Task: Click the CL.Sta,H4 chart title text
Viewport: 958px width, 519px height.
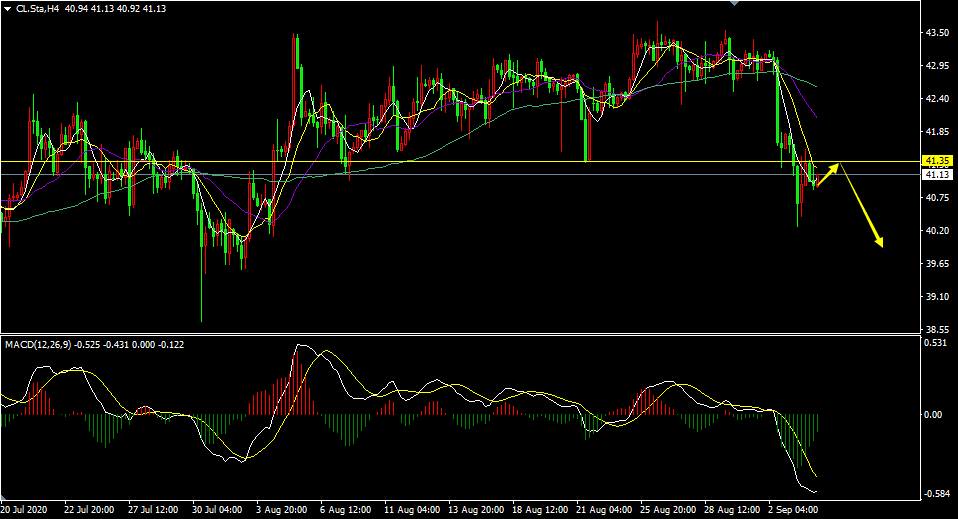Action: 37,9
